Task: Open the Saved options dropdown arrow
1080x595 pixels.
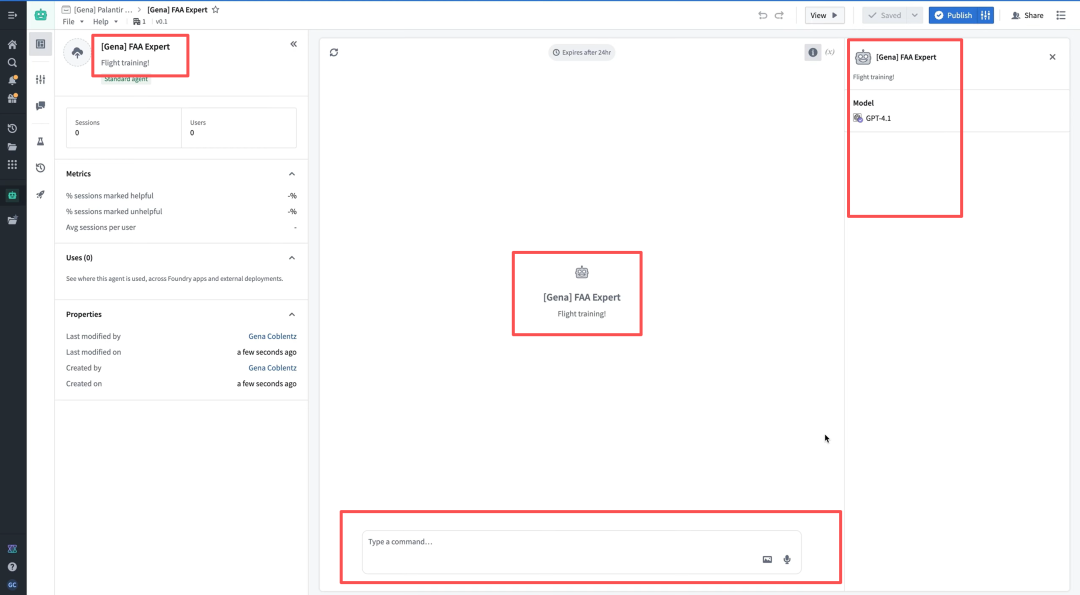Action: pyautogui.click(x=915, y=15)
